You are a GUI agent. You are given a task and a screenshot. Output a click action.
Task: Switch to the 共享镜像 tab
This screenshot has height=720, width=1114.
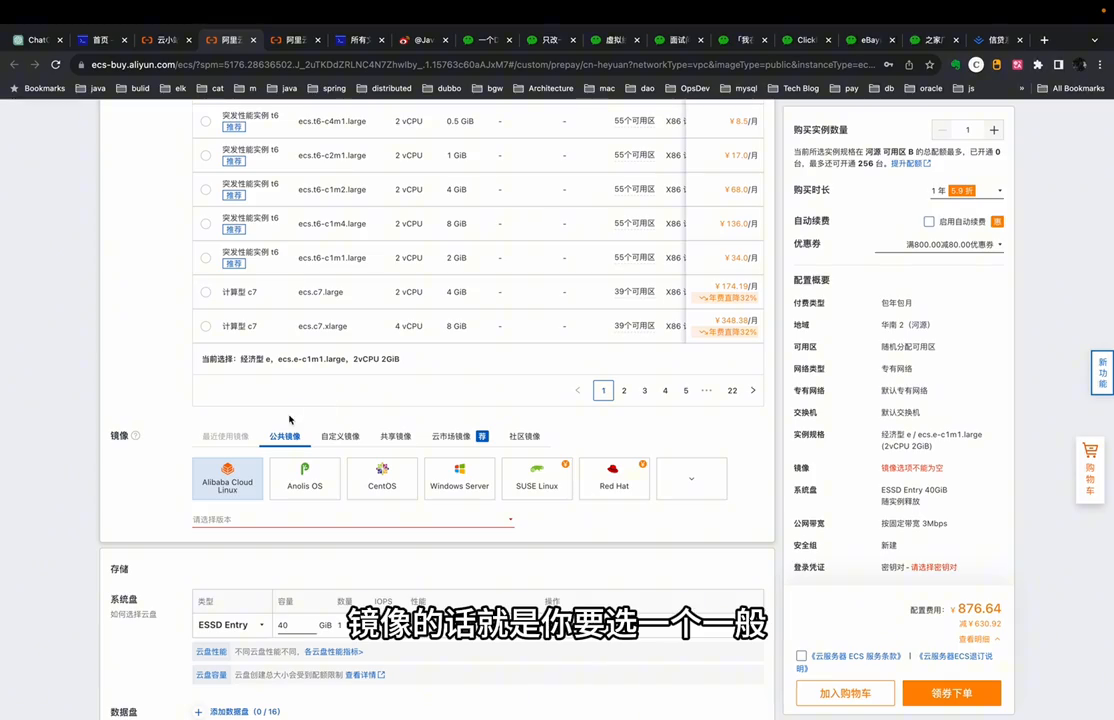point(396,436)
